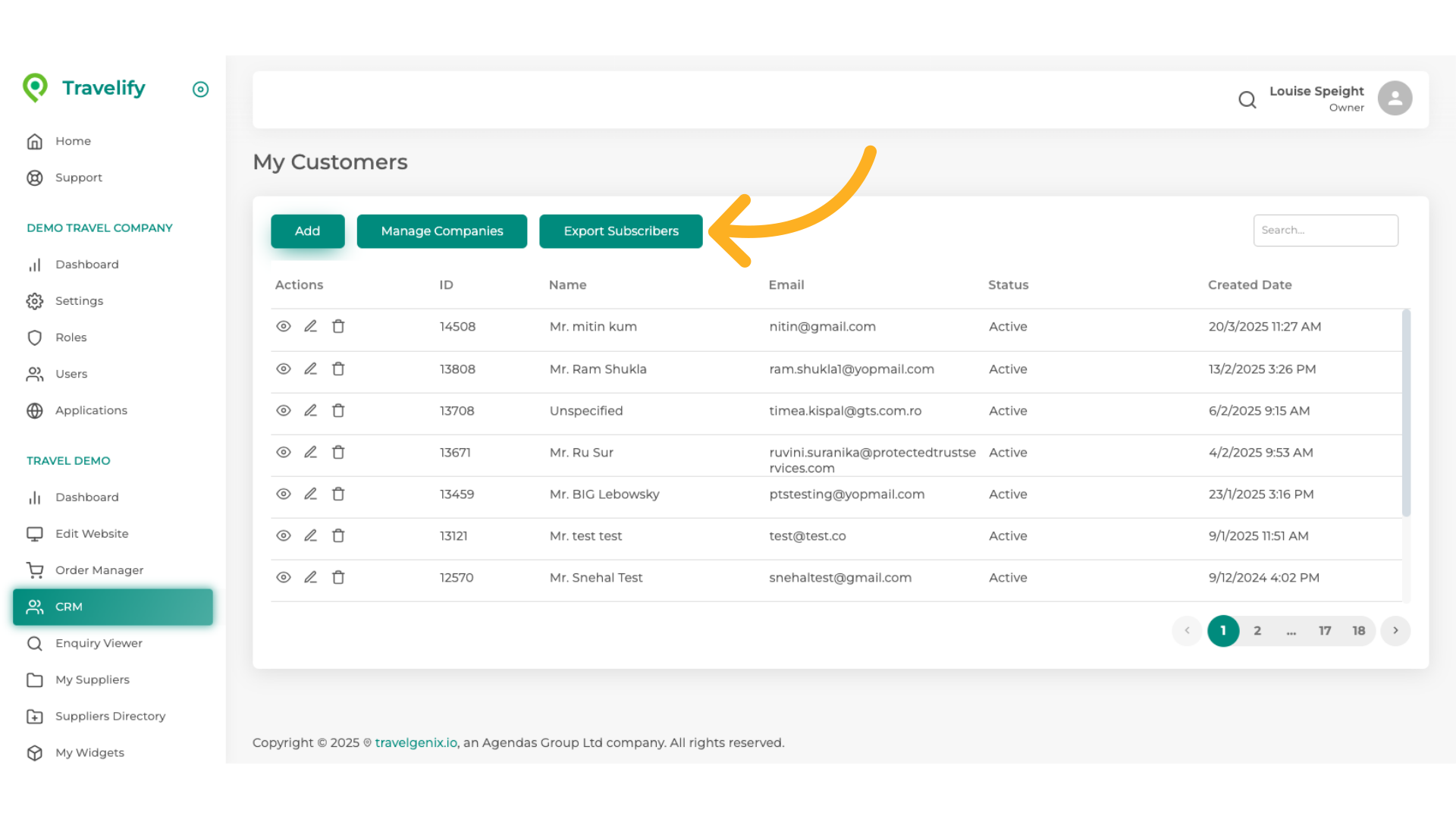Select Edit Website in the Travel Demo menu
This screenshot has width=1456, height=819.
coord(91,533)
